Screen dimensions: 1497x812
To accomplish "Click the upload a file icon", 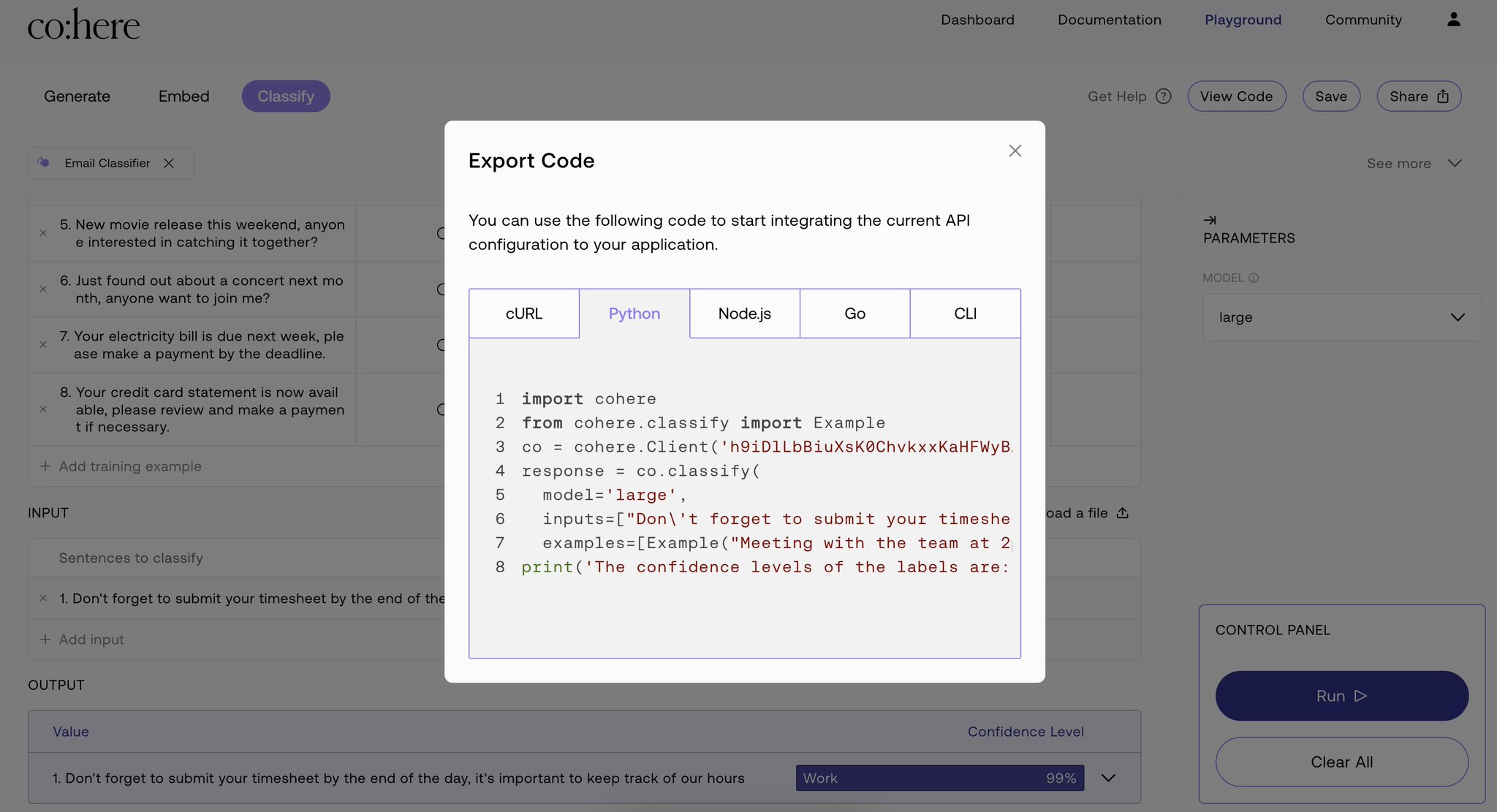I will 1123,513.
